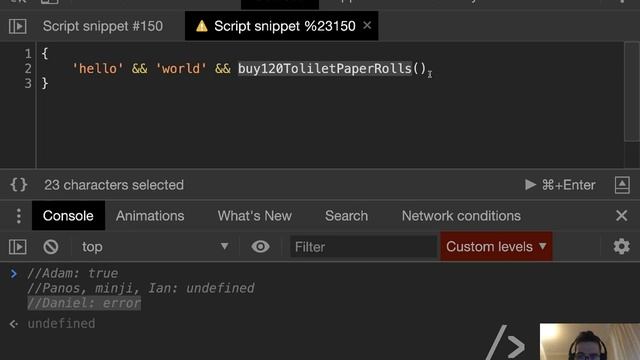Click line number 2 in the gutter
The width and height of the screenshot is (640, 360).
(28, 69)
